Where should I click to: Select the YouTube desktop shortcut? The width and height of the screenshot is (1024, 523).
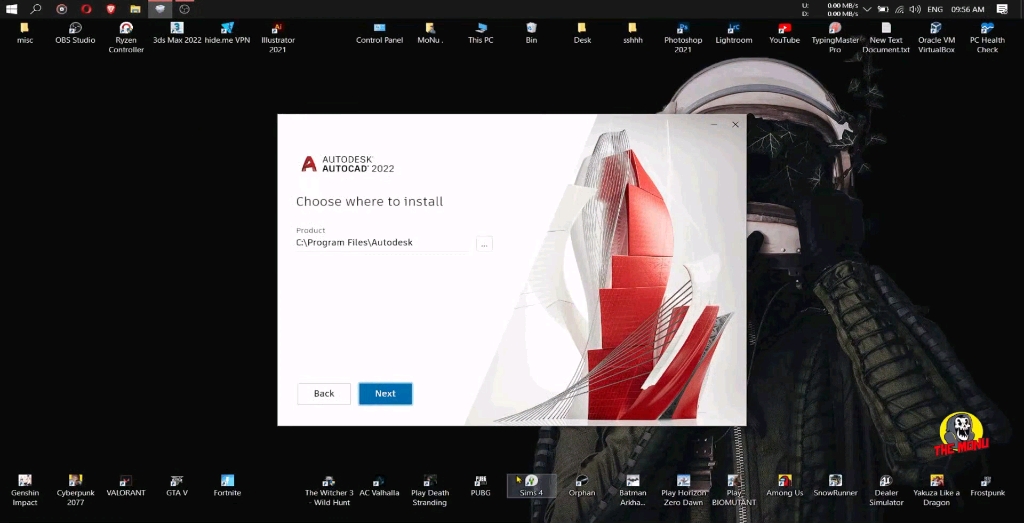(784, 34)
